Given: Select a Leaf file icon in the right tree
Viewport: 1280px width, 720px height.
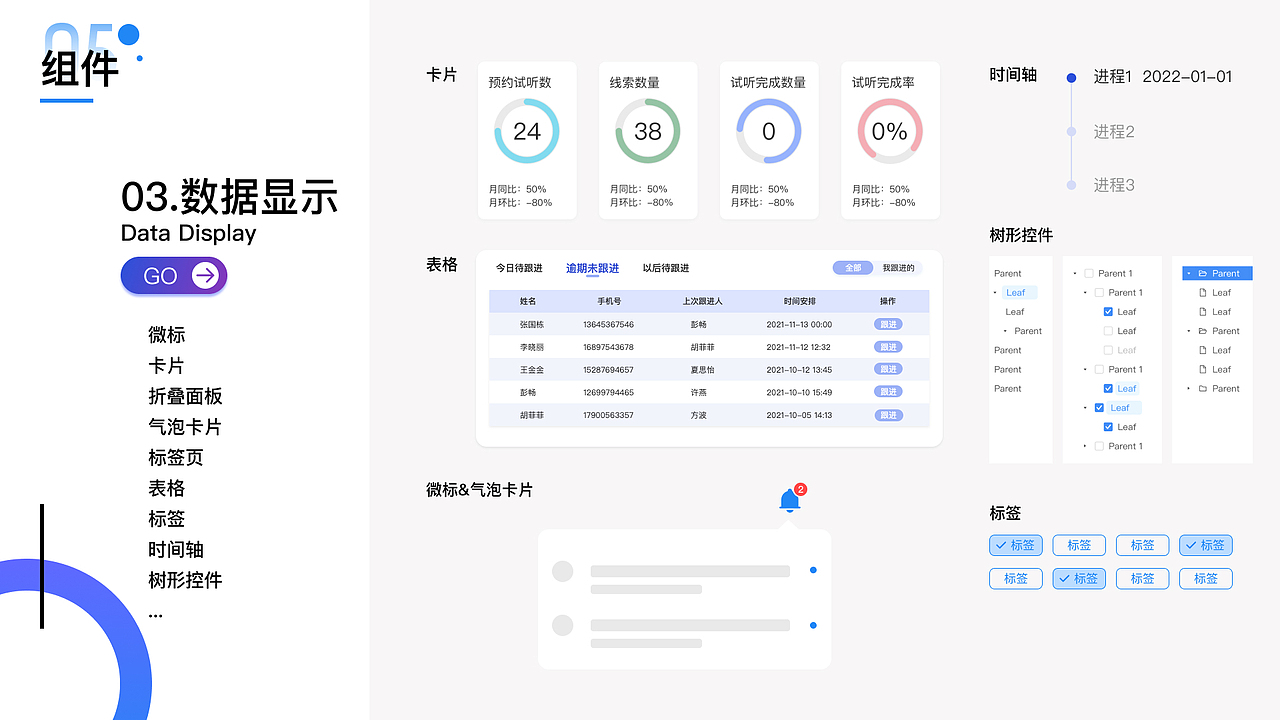Looking at the screenshot, I should [x=1202, y=293].
